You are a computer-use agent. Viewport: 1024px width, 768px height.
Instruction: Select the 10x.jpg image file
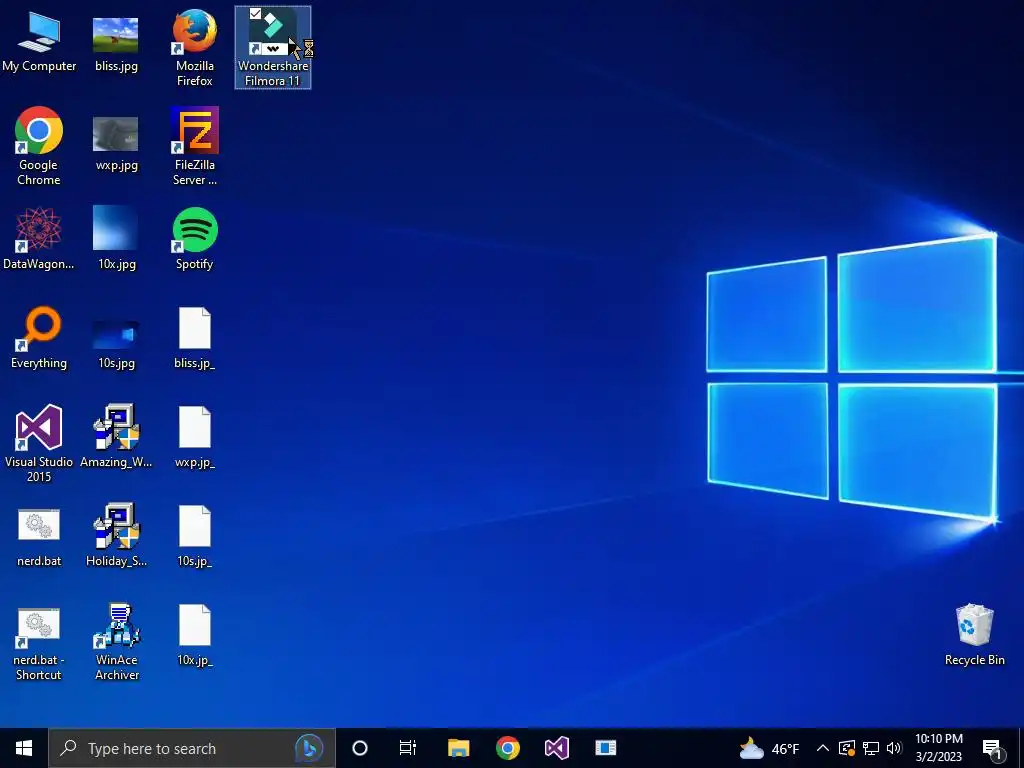(116, 238)
